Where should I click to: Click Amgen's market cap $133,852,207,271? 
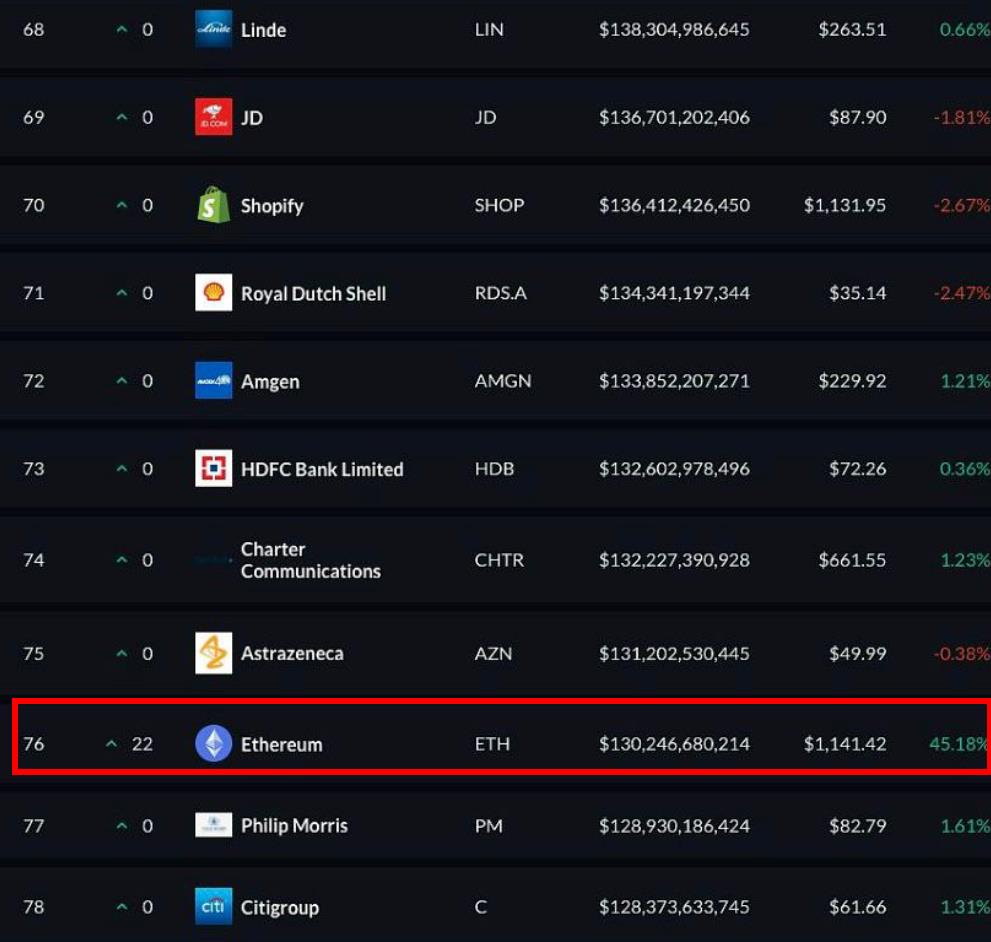pyautogui.click(x=674, y=381)
